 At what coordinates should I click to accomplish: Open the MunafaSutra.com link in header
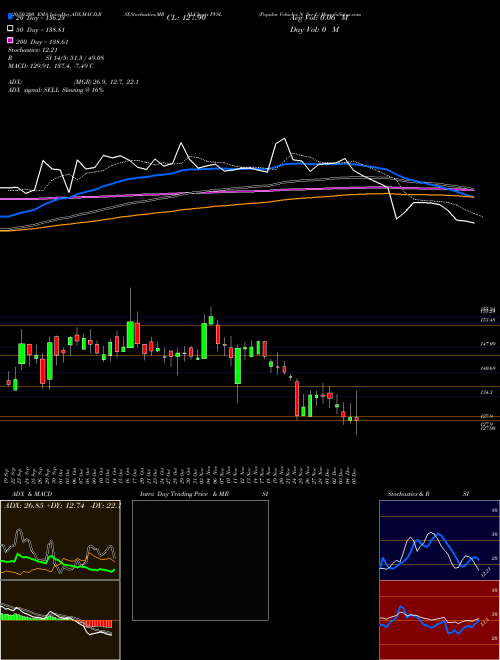[341, 14]
